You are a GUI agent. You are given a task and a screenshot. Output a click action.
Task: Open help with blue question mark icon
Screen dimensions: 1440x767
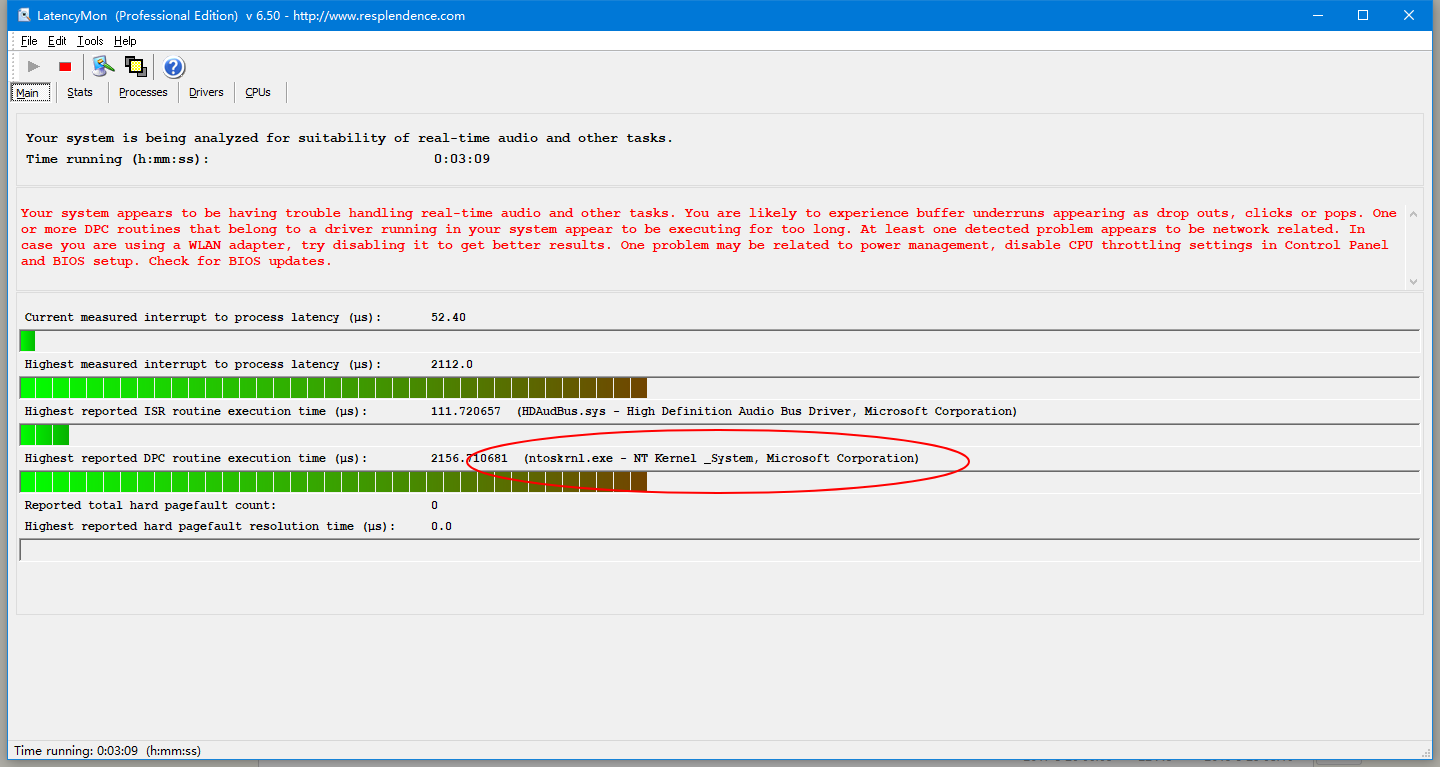coord(174,67)
